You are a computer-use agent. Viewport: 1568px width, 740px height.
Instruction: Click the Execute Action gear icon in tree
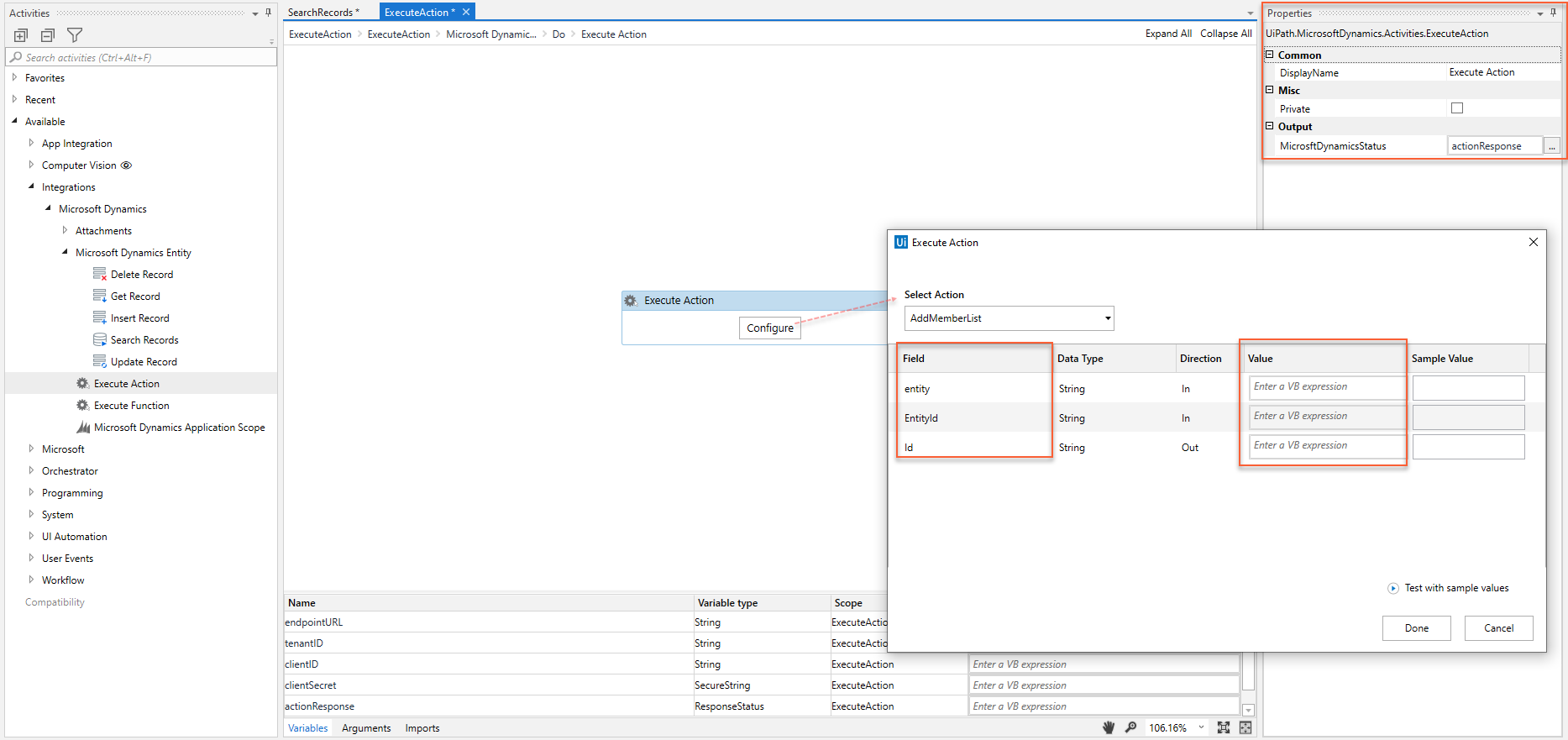click(82, 383)
